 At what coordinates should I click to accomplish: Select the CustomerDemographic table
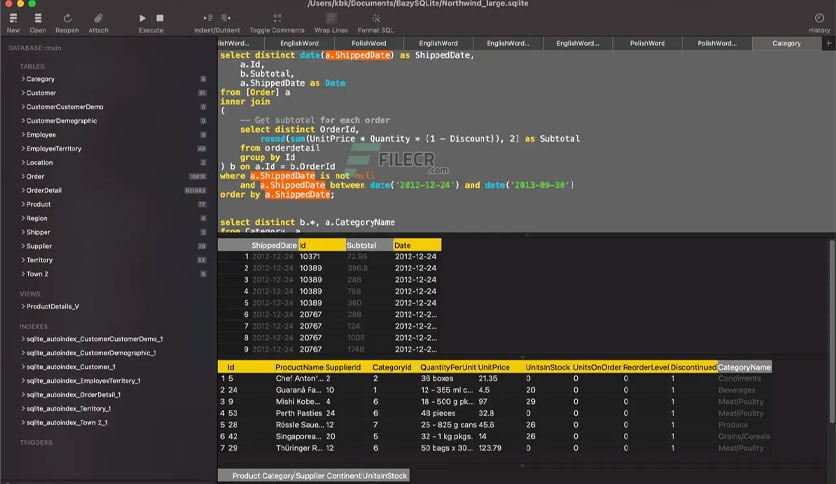click(x=62, y=120)
